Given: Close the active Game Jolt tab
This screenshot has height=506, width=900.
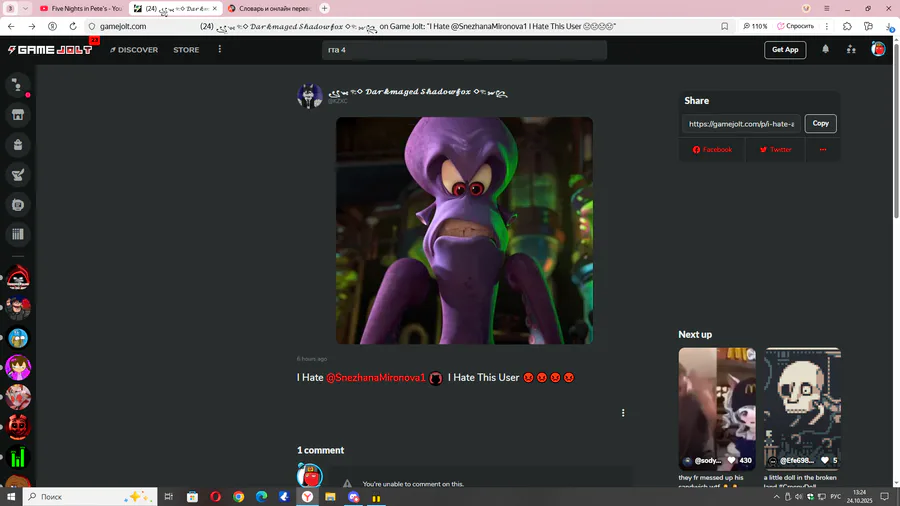Looking at the screenshot, I should click(215, 9).
